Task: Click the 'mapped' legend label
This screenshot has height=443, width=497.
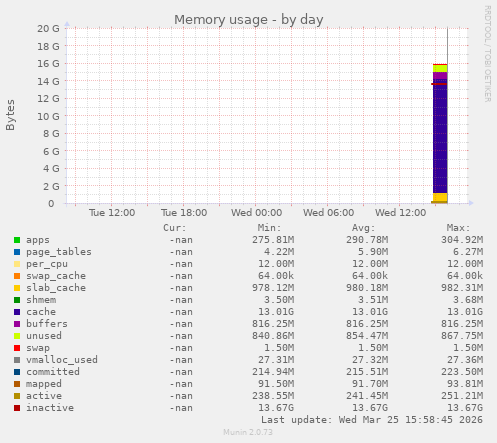Action: pyautogui.click(x=44, y=384)
